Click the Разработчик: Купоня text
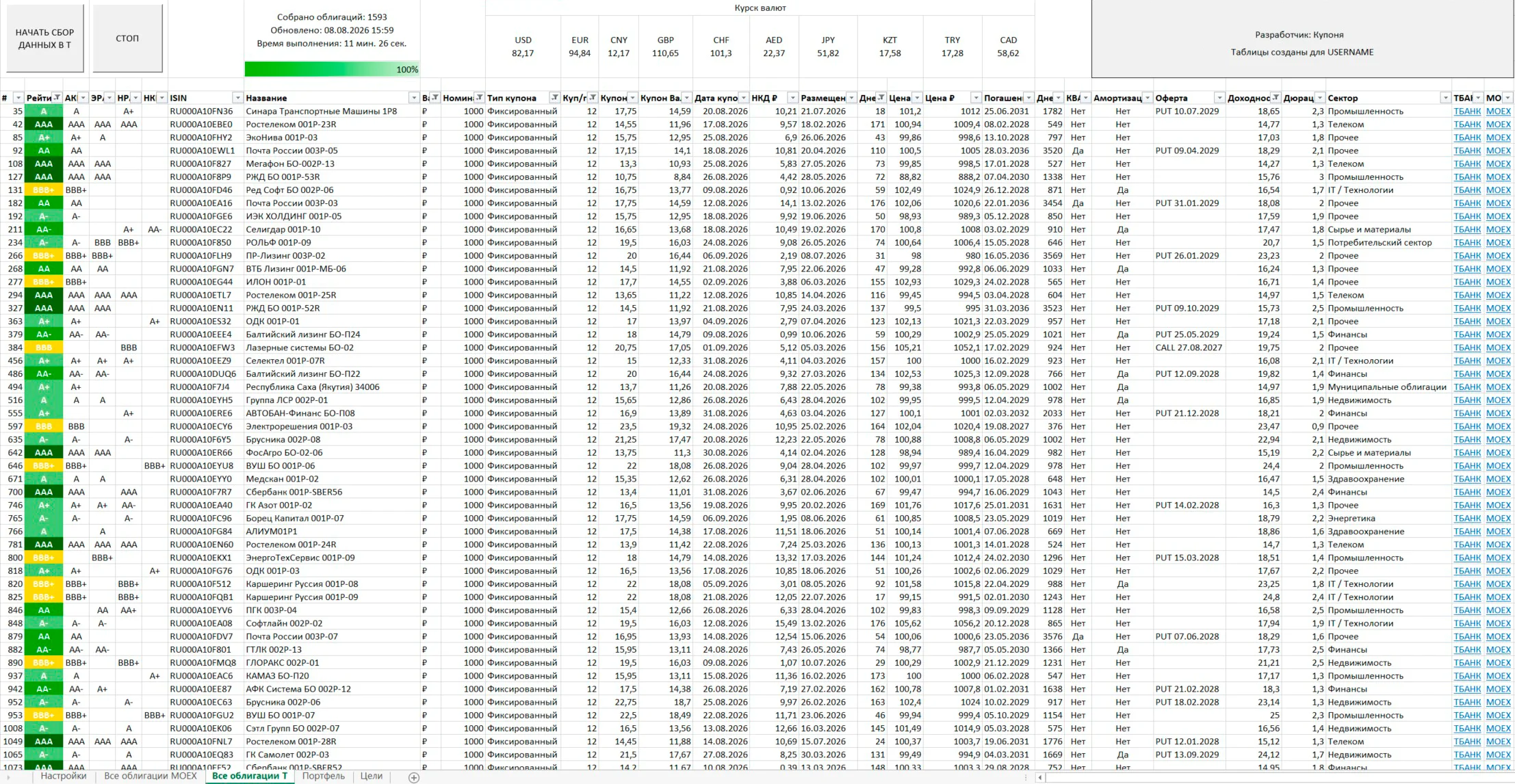This screenshot has height=784, width=1515. tap(1299, 35)
